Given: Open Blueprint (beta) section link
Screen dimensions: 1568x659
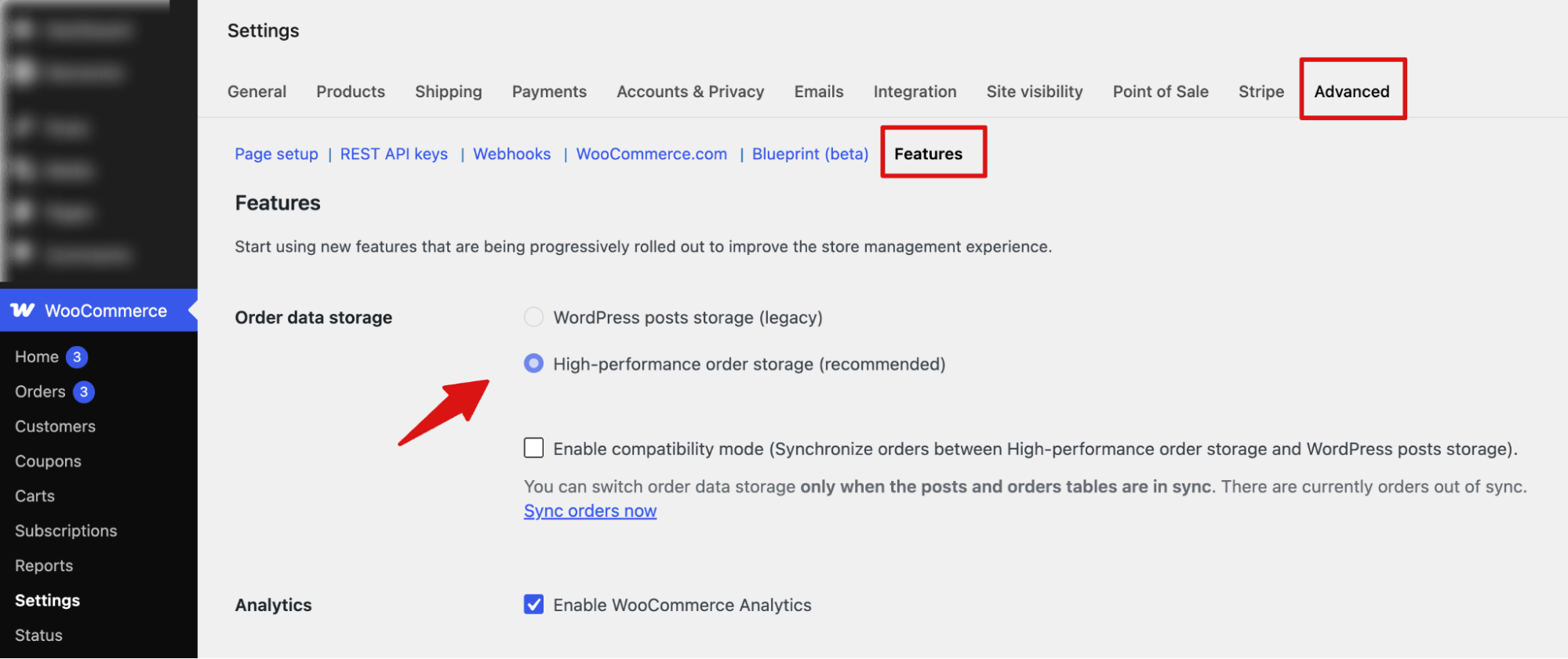Looking at the screenshot, I should point(810,155).
